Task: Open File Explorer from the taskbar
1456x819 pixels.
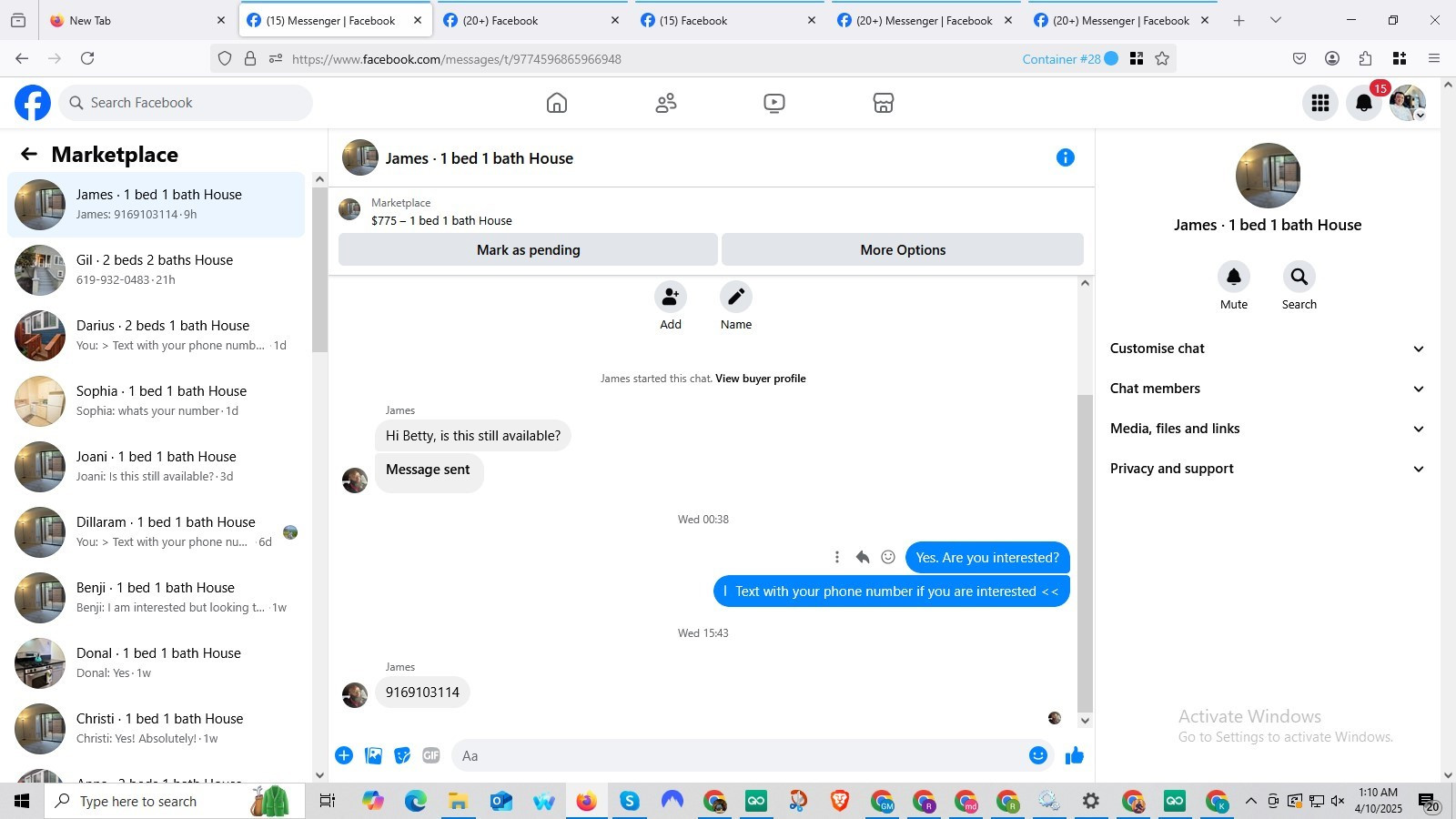Action: click(458, 801)
